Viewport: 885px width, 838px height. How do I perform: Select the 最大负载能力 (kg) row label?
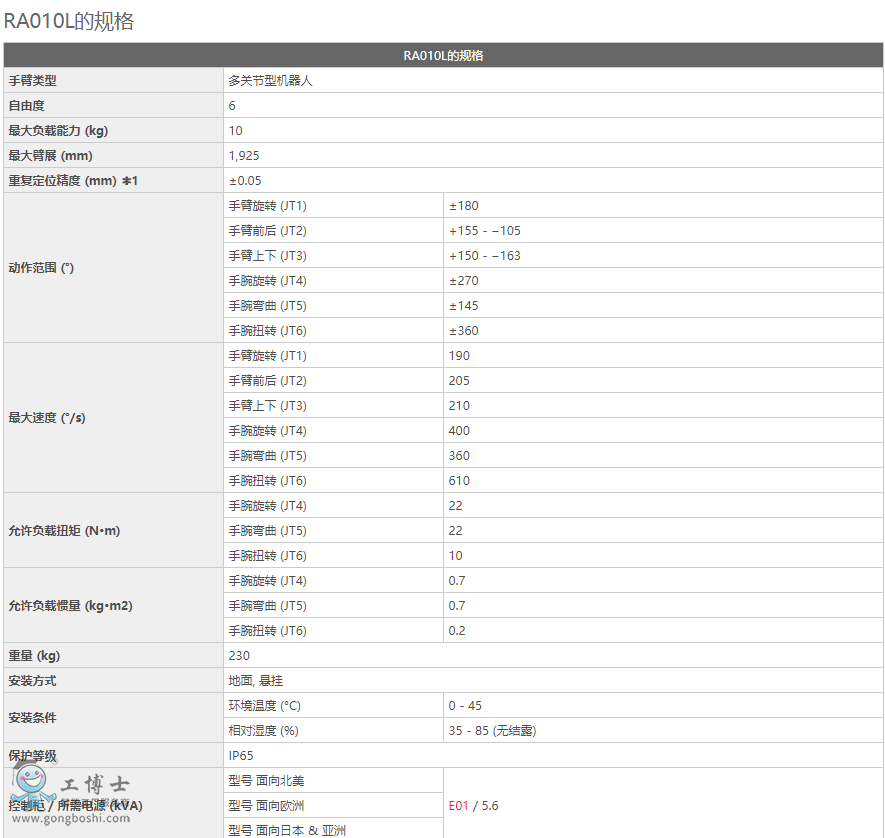(57, 131)
